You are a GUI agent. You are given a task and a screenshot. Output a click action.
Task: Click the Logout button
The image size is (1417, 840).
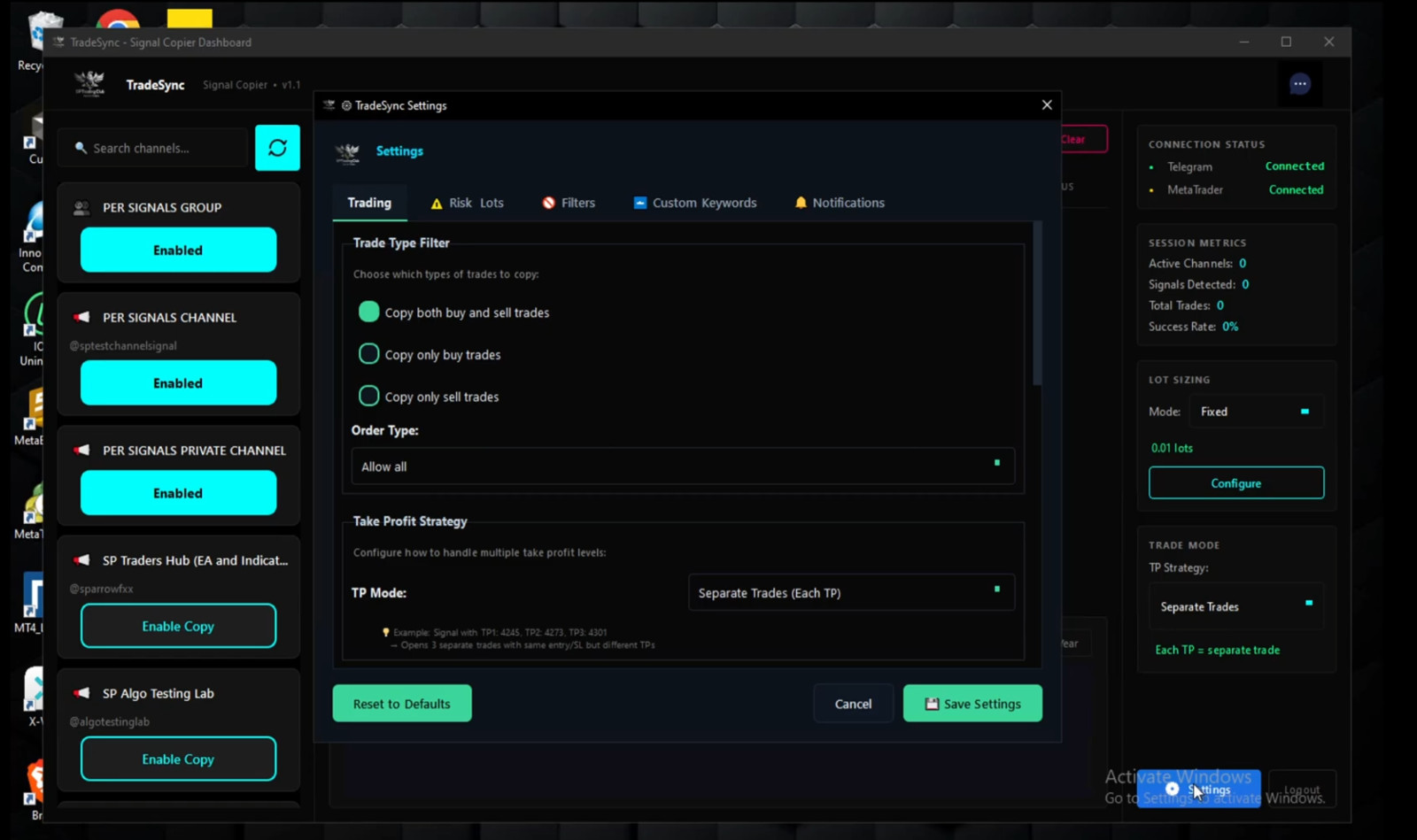(1302, 789)
